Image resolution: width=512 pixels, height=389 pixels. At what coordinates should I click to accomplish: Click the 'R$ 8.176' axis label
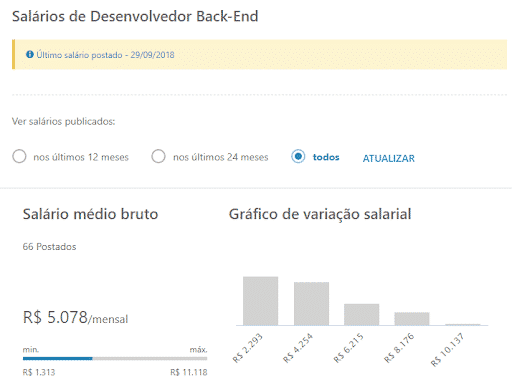click(x=399, y=348)
